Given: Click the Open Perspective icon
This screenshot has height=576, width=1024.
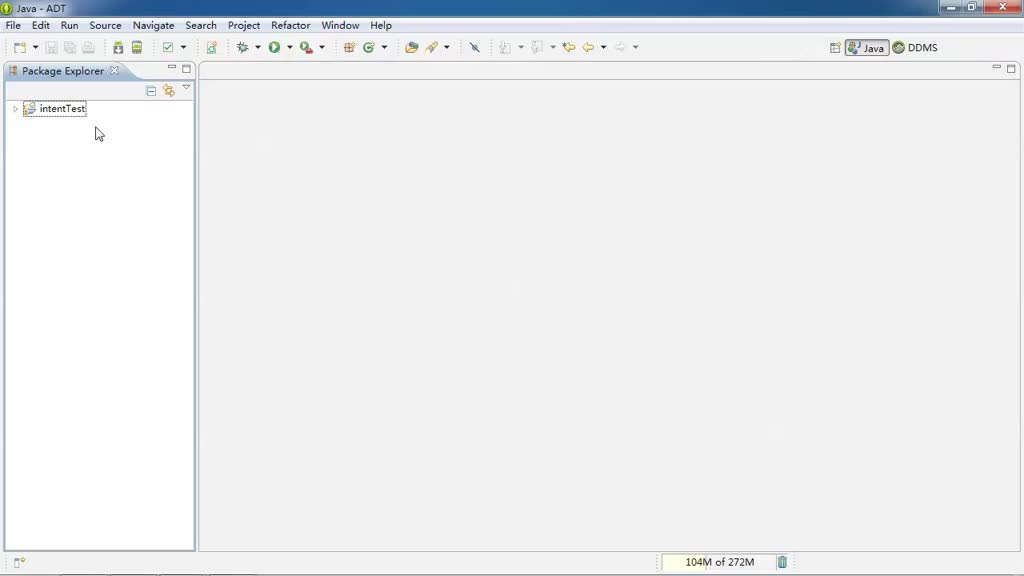Looking at the screenshot, I should [835, 48].
